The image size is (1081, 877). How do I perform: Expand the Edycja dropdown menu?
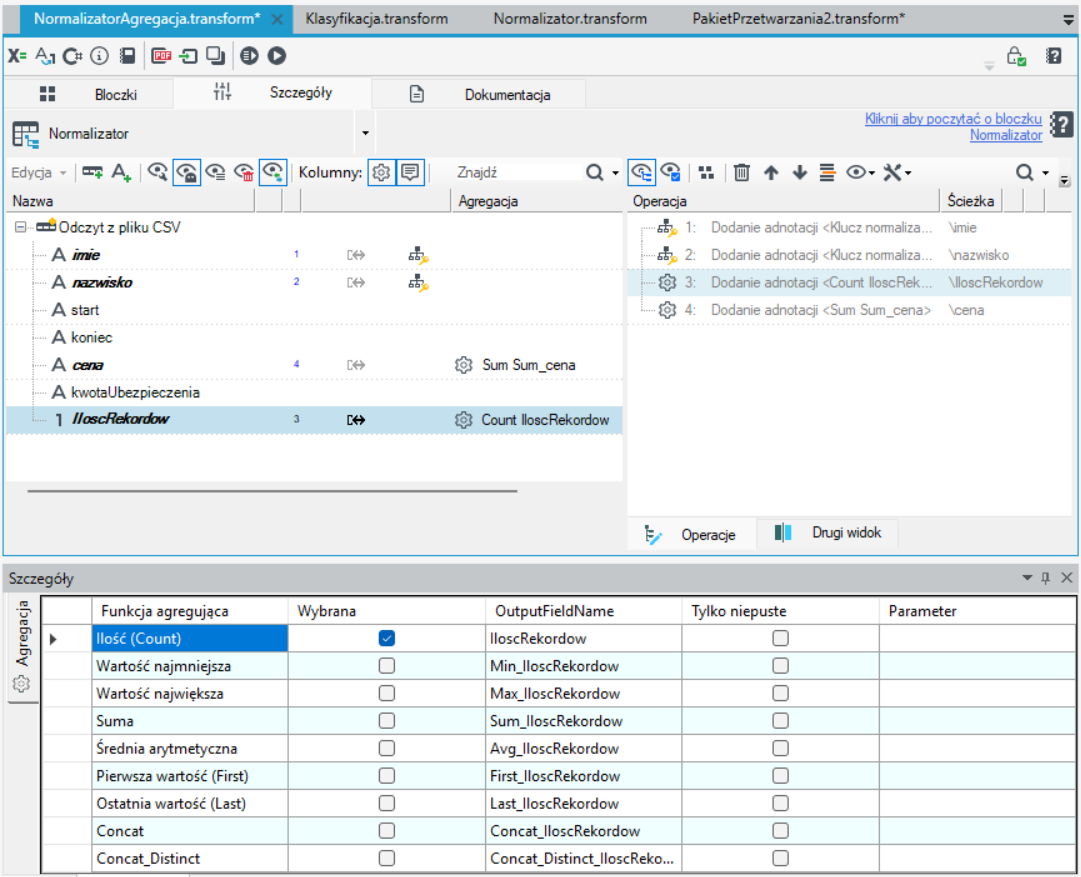point(39,172)
